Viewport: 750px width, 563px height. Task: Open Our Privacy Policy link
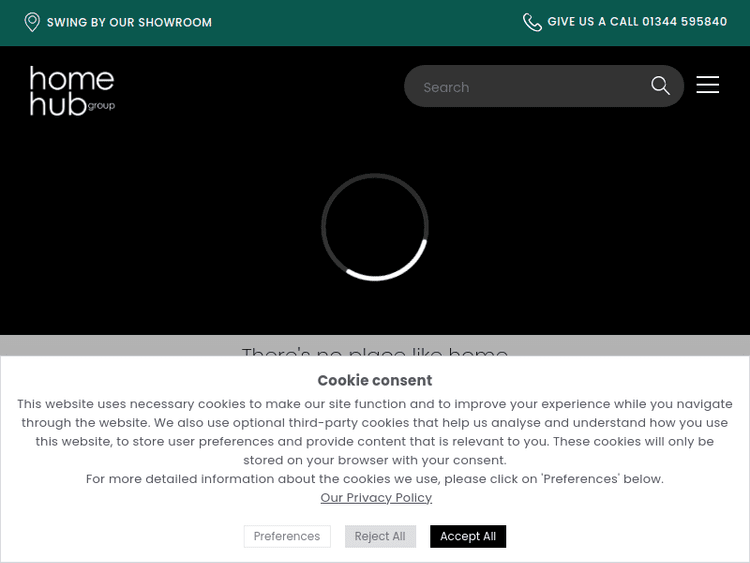(x=376, y=497)
